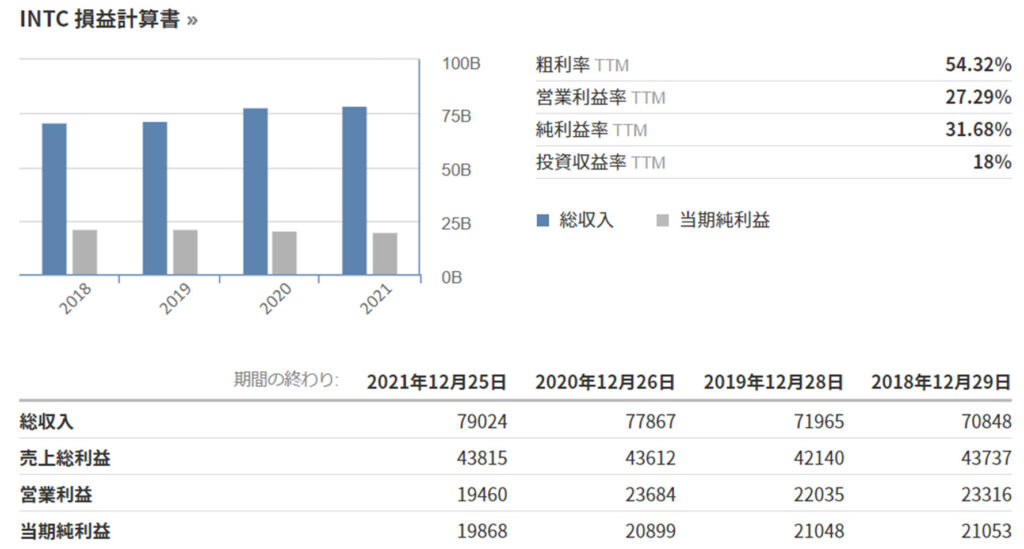Viewport: 1024px width, 549px height.
Task: Click the 2018 x-axis year label
Action: [75, 299]
